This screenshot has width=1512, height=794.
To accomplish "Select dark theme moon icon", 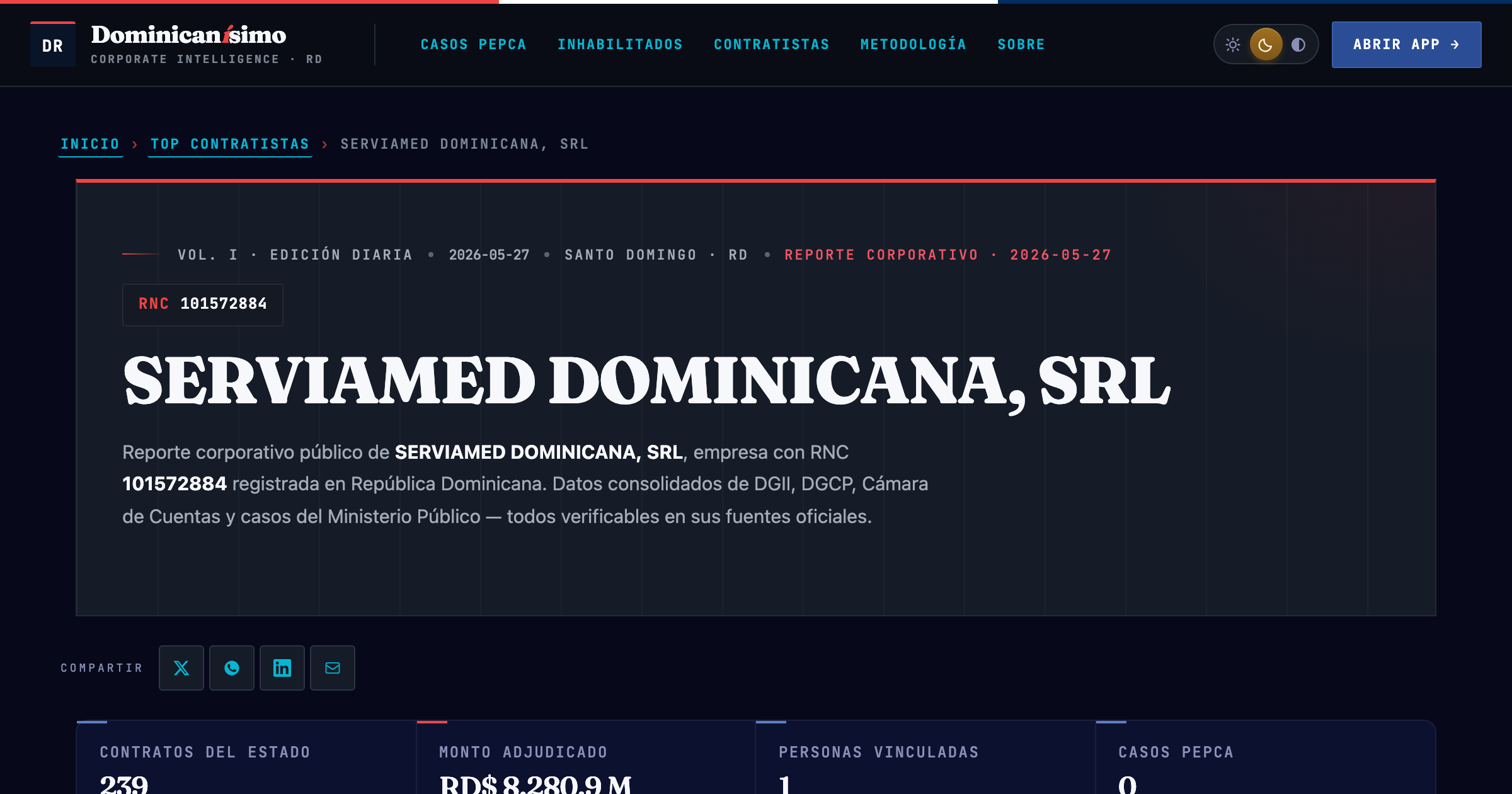I will (1266, 45).
